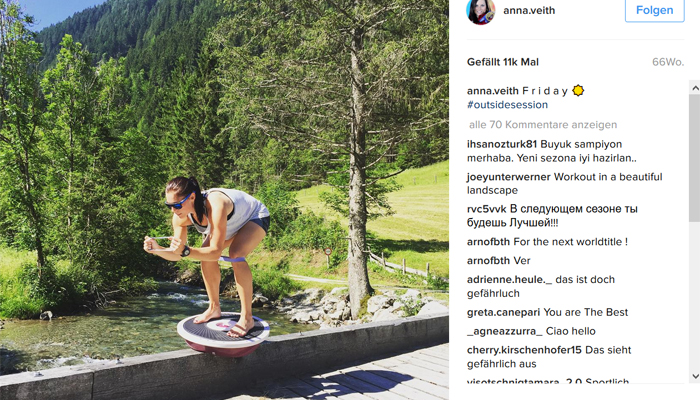Open joeyunterwerner's profile from comment
700x400 pixels.
tap(508, 177)
